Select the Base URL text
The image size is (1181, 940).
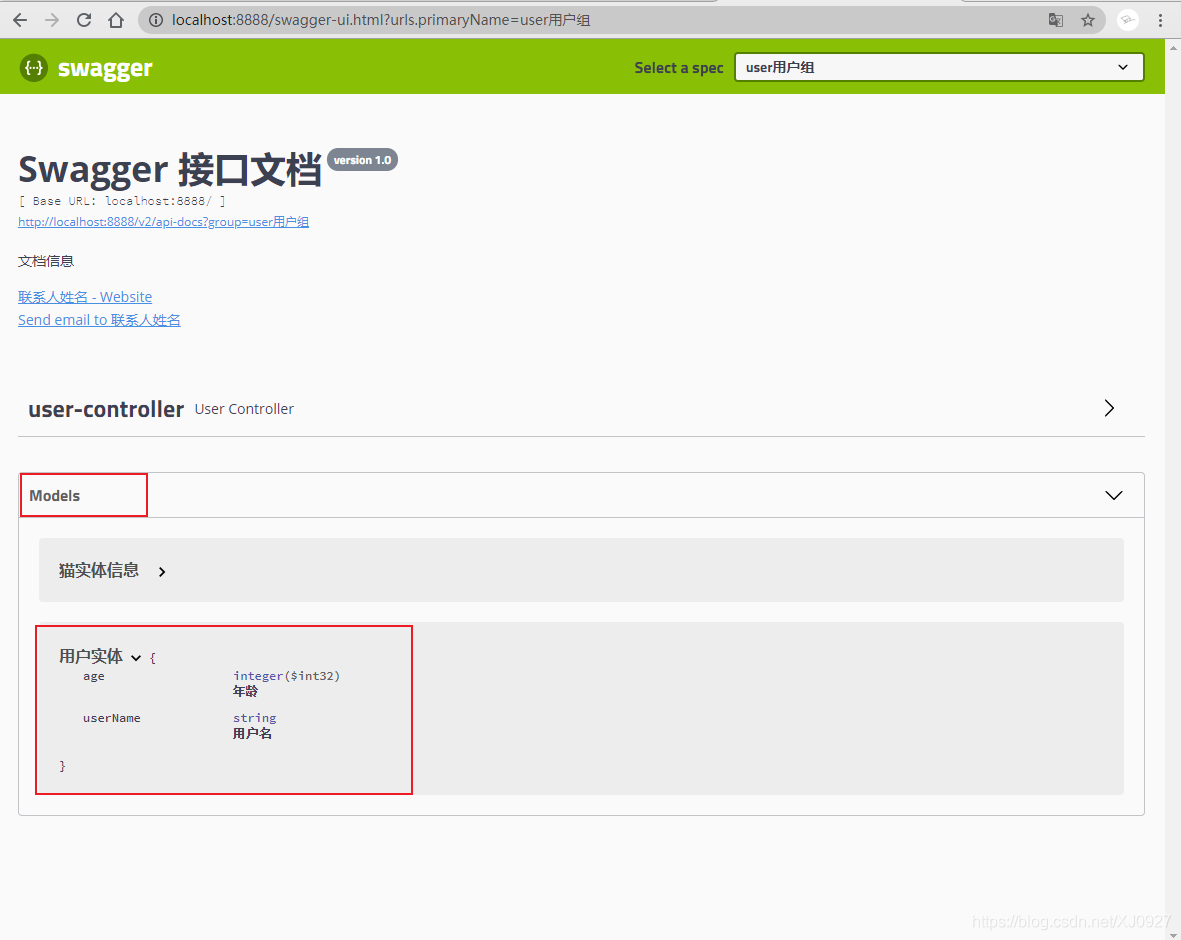(122, 201)
